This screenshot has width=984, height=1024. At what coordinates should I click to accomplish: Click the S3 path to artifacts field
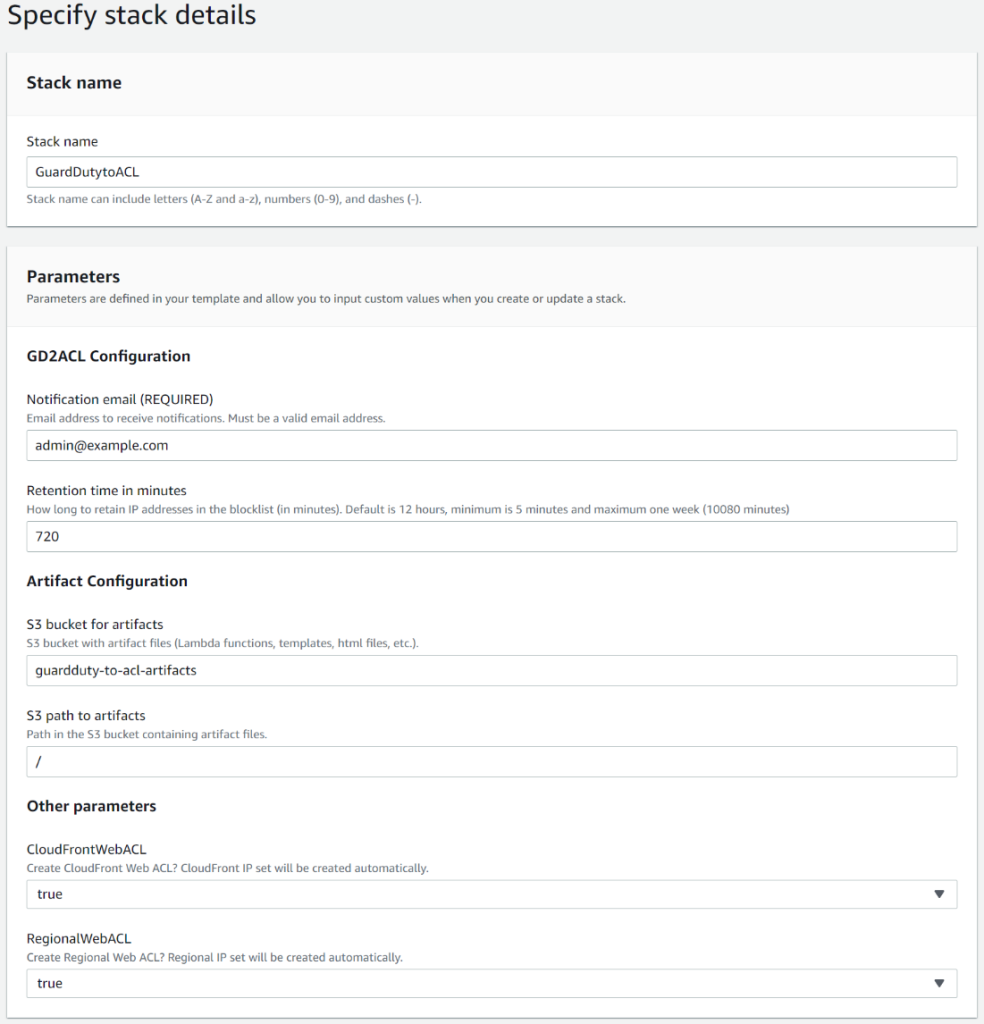(492, 761)
